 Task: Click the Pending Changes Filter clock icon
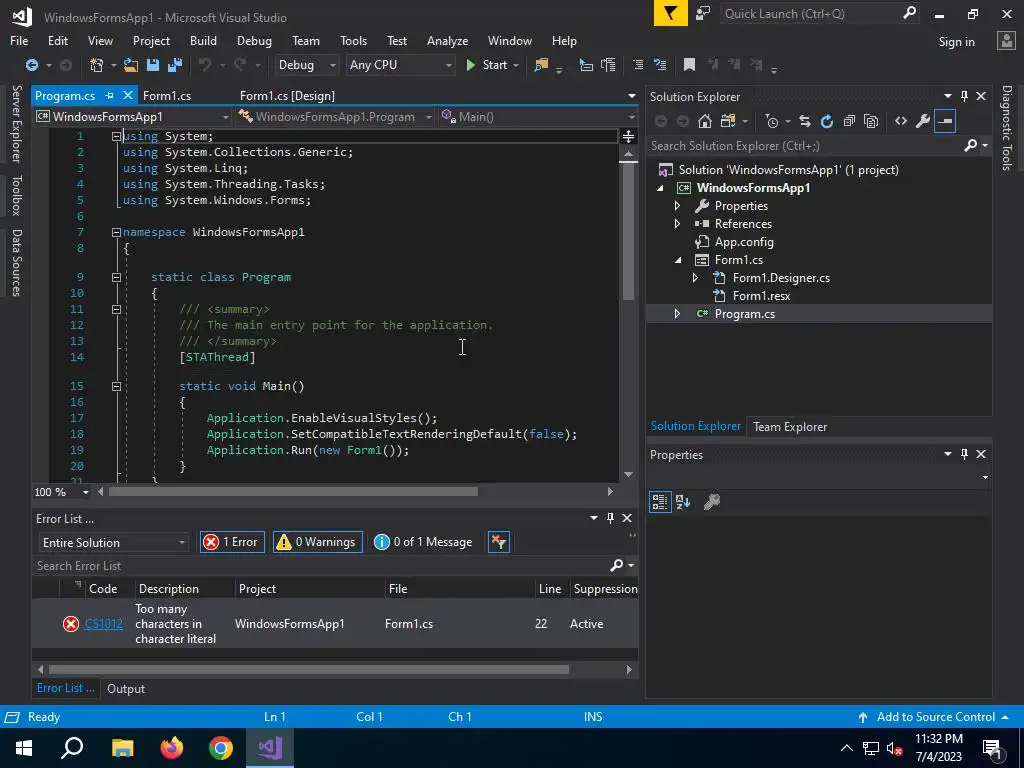772,121
